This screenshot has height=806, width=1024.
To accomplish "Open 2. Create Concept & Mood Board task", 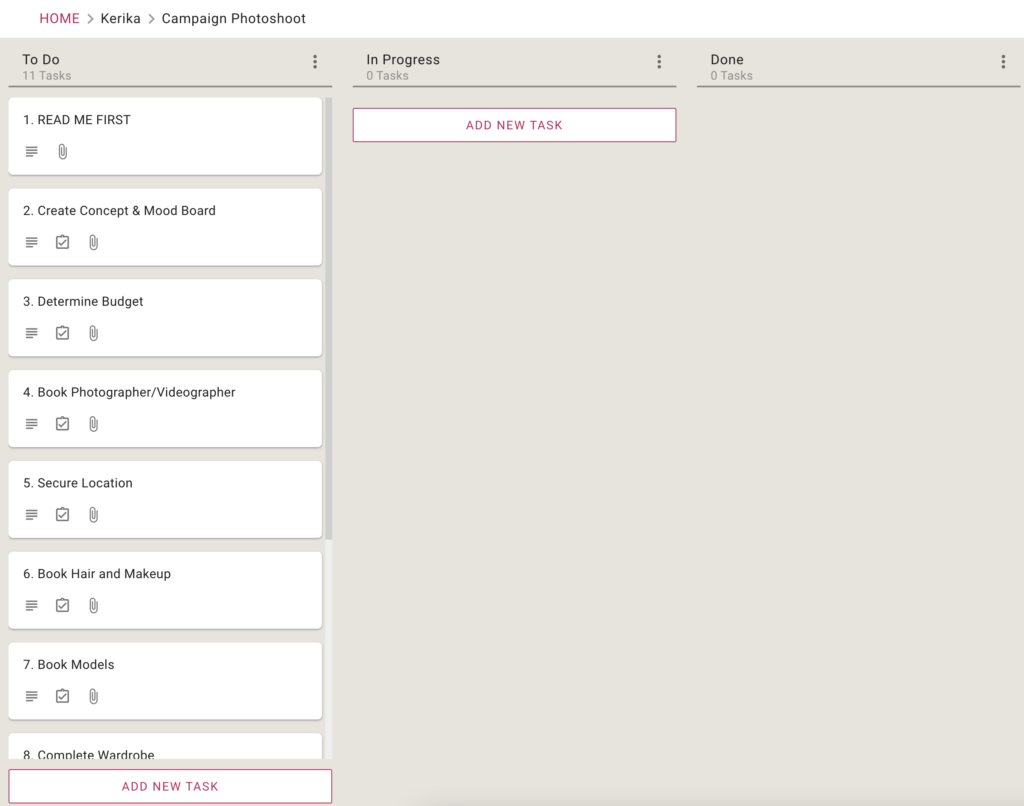I will [165, 227].
